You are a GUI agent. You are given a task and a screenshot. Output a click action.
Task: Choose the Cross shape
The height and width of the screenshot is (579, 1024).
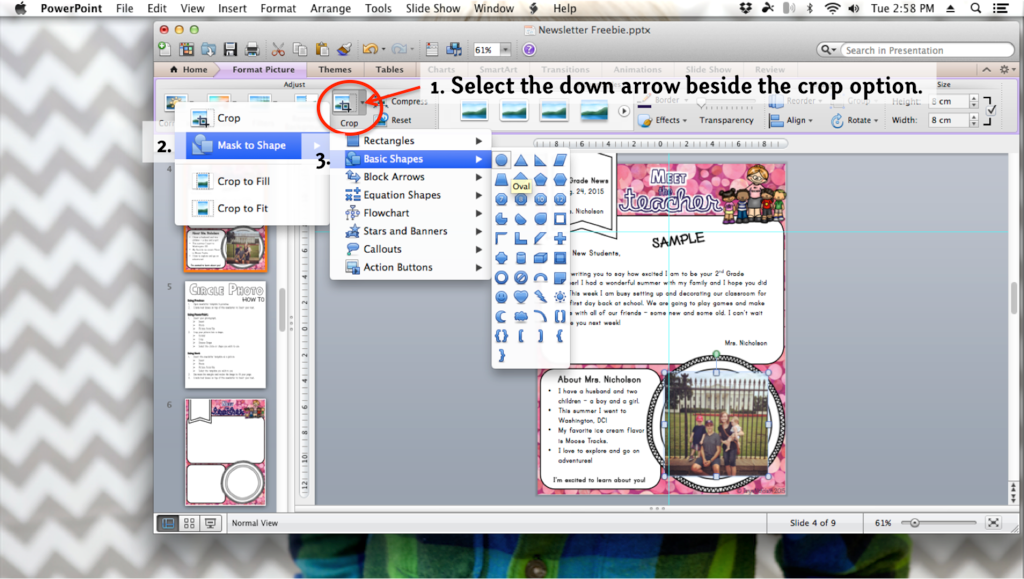(x=560, y=238)
